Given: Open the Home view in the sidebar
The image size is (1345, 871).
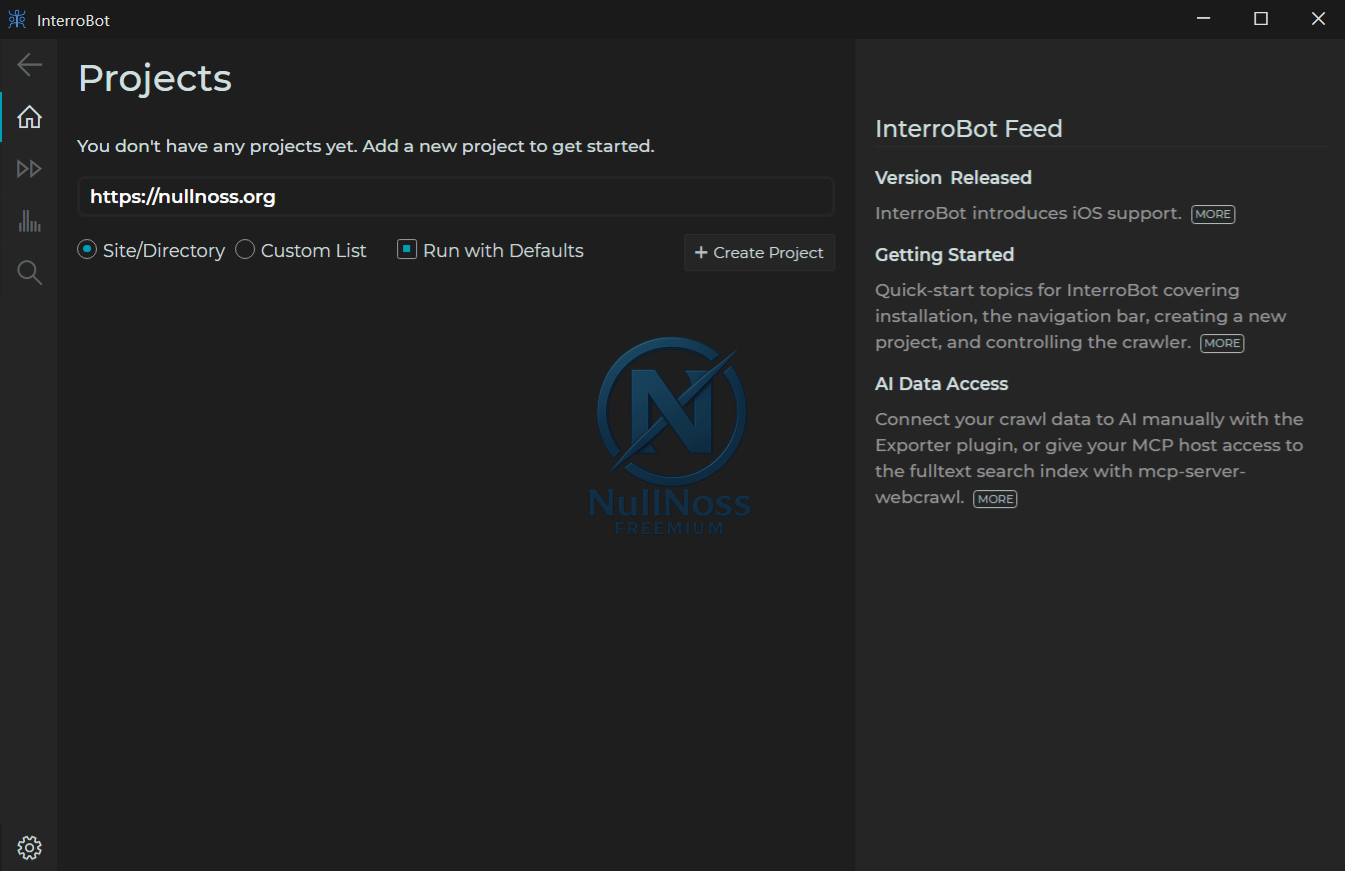Looking at the screenshot, I should tap(29, 116).
